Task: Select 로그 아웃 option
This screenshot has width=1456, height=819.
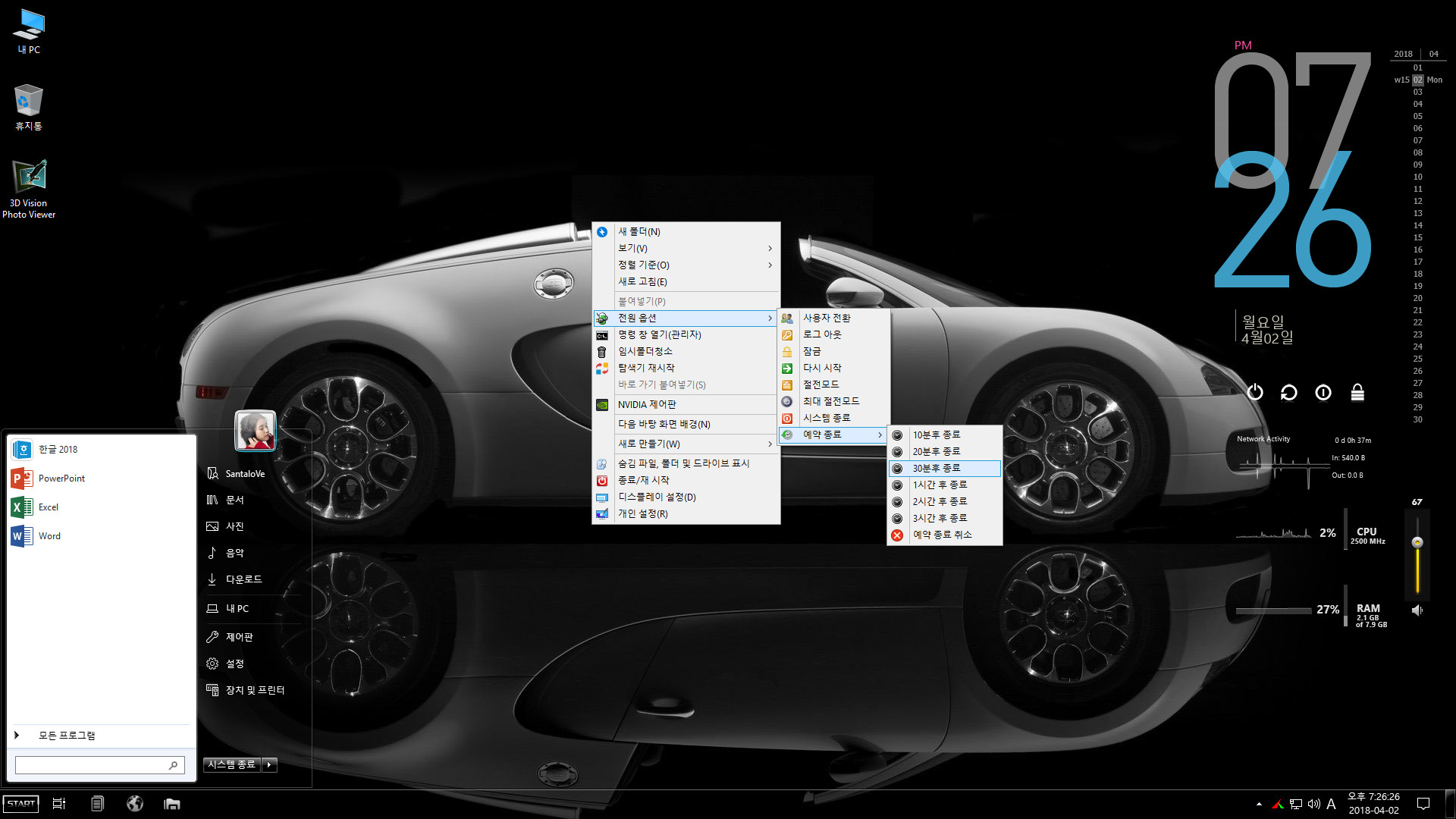Action: pyautogui.click(x=834, y=335)
